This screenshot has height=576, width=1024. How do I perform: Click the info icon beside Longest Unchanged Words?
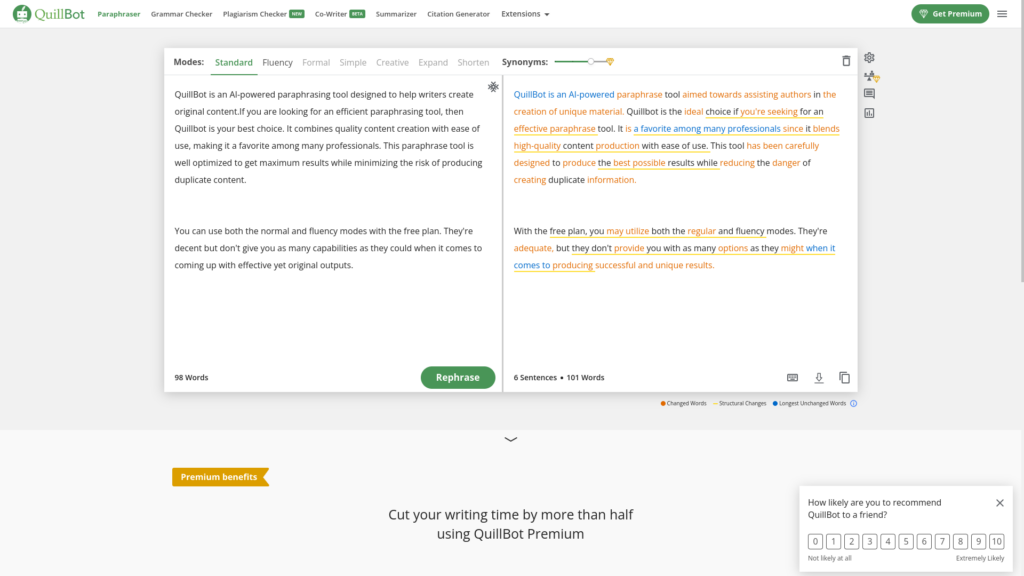[x=854, y=404]
